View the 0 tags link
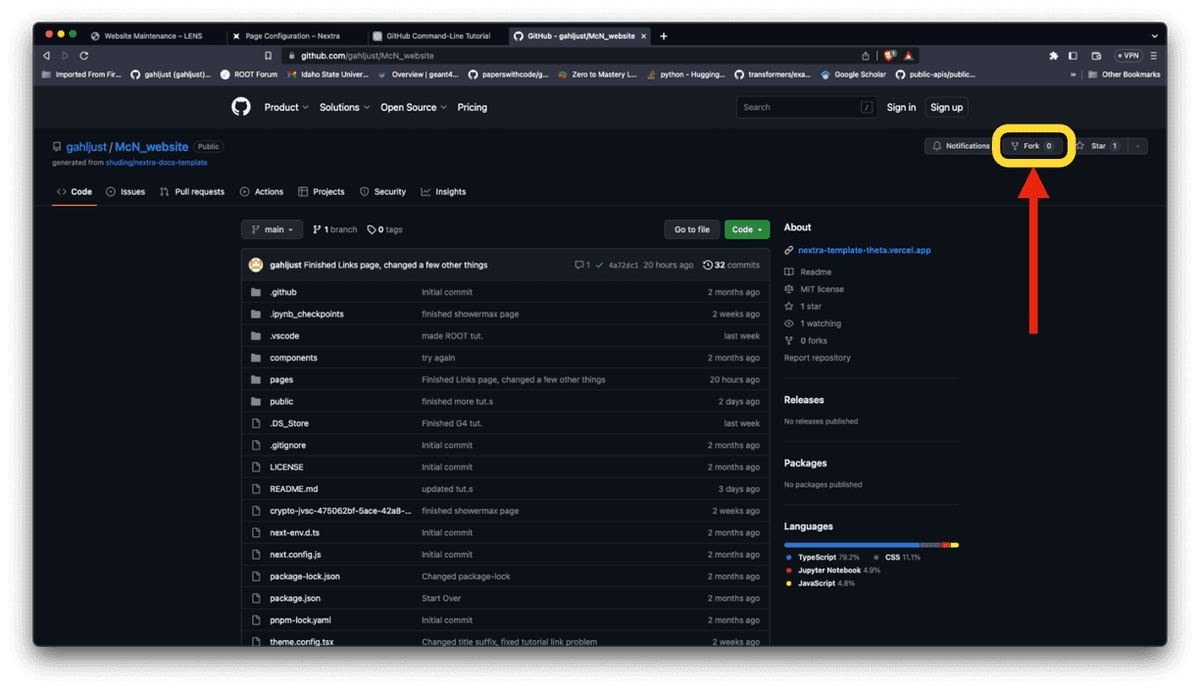Image resolution: width=1200 pixels, height=690 pixels. point(385,230)
